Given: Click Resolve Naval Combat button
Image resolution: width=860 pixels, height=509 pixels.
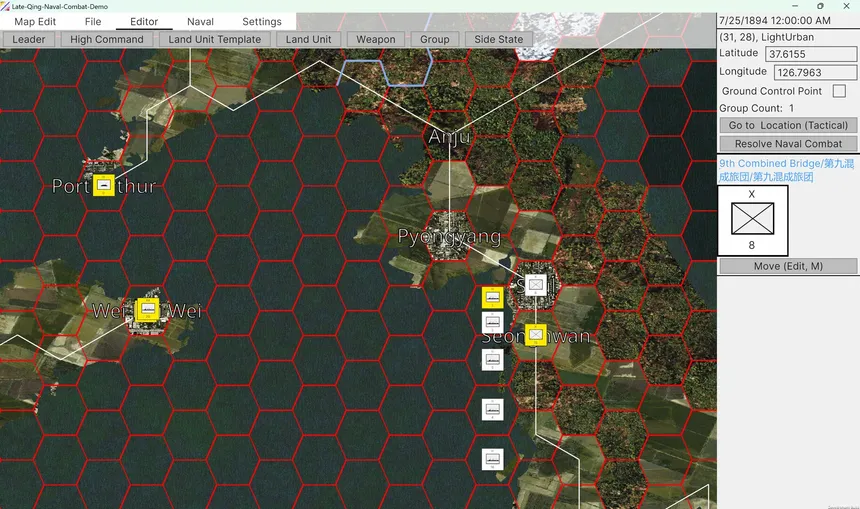Looking at the screenshot, I should [788, 144].
